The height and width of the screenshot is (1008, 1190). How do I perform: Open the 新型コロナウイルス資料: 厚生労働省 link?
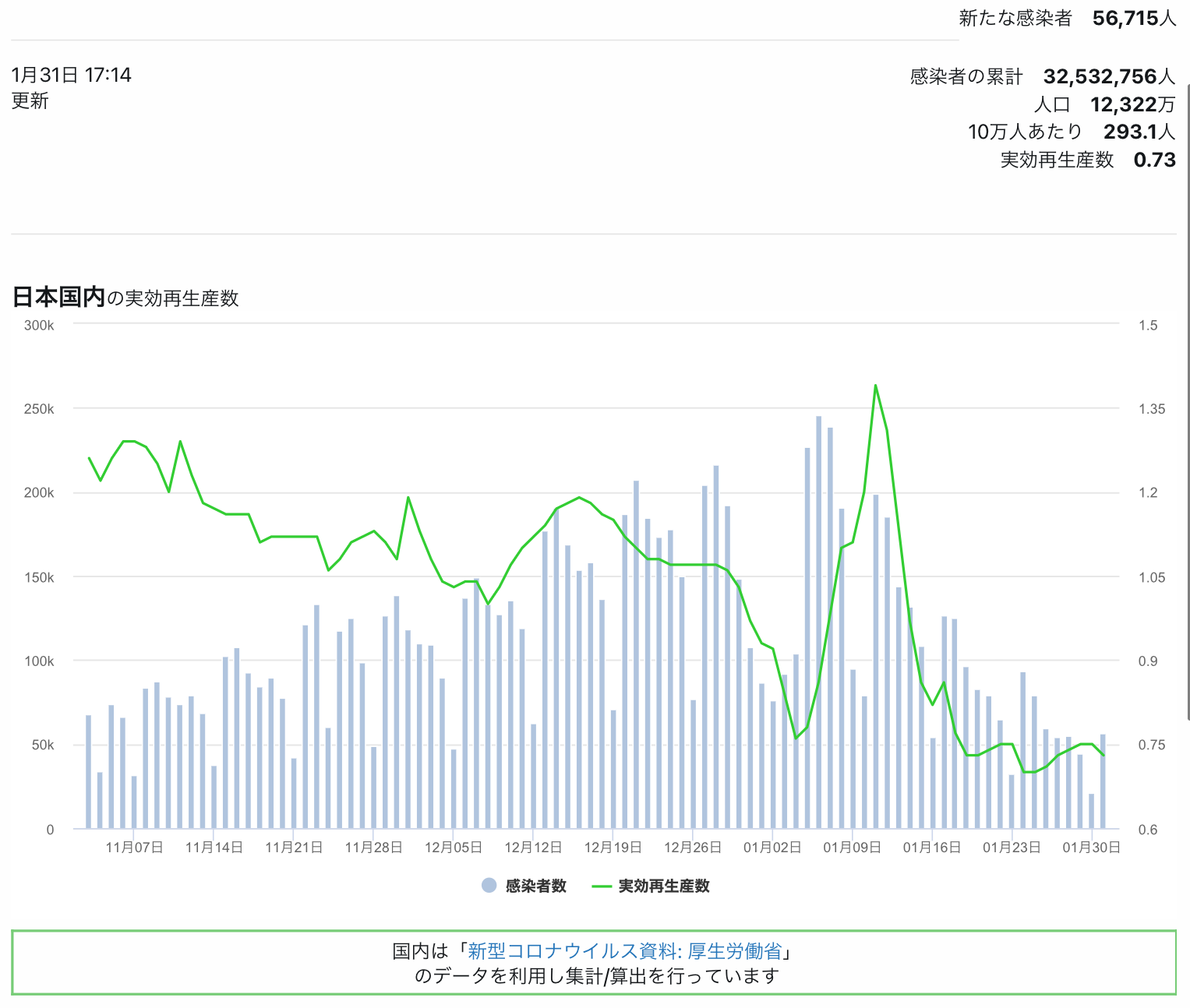(x=624, y=951)
